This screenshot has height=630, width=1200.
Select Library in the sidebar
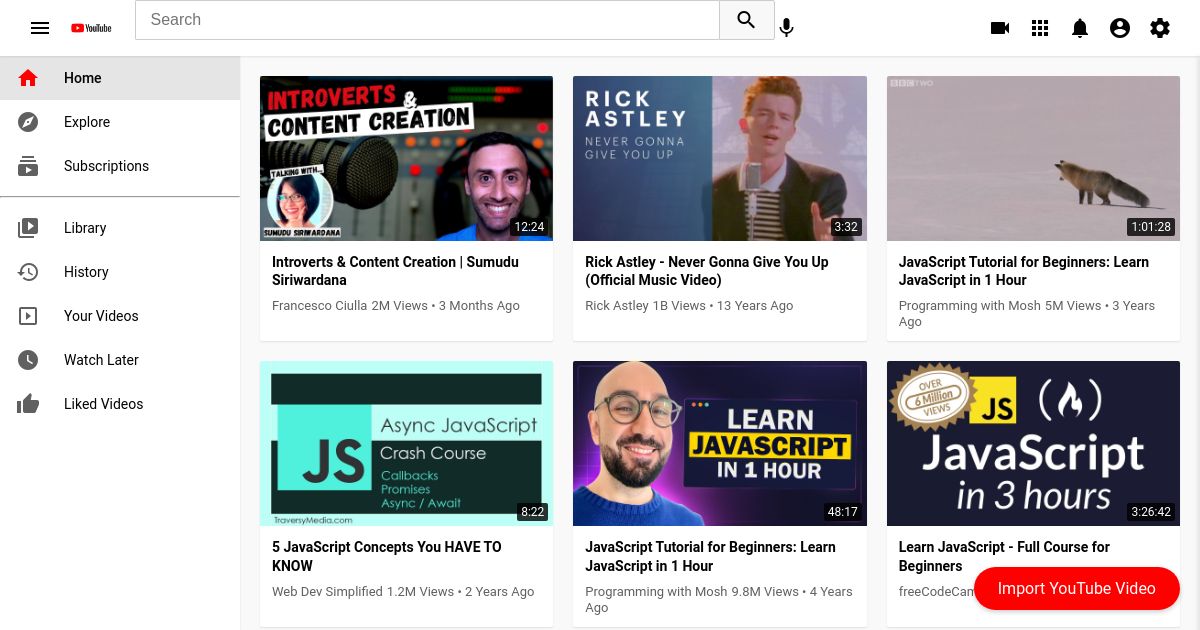(85, 228)
